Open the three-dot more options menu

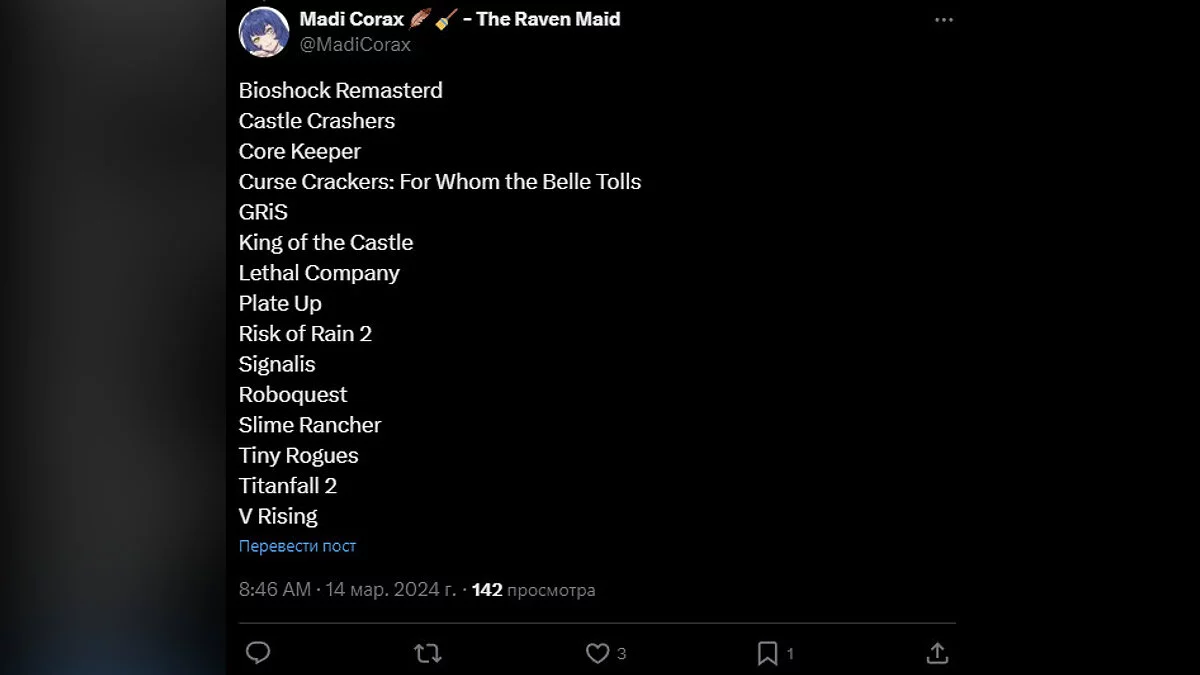[x=944, y=20]
